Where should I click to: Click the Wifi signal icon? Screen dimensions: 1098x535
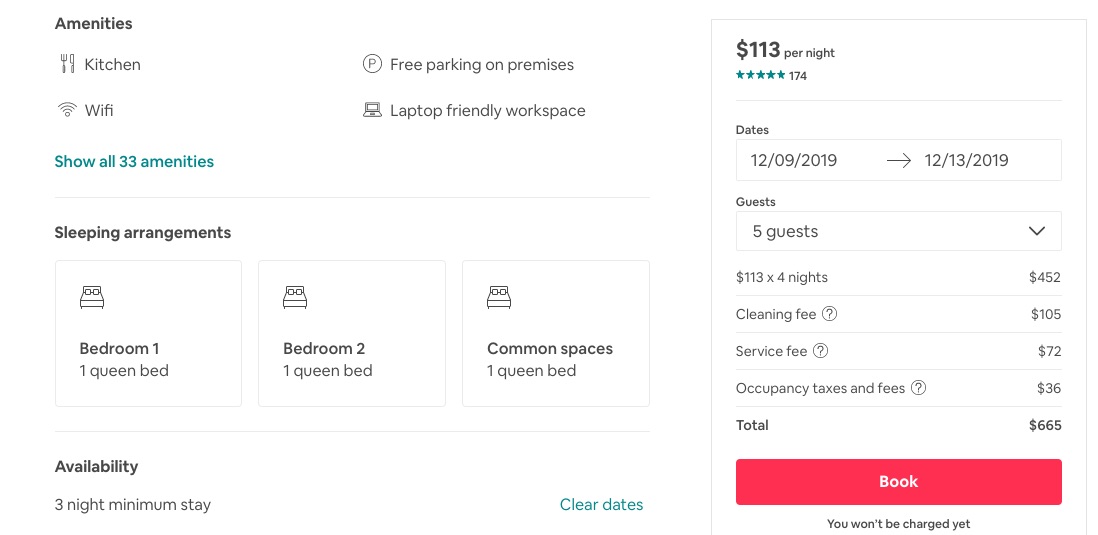pyautogui.click(x=67, y=110)
